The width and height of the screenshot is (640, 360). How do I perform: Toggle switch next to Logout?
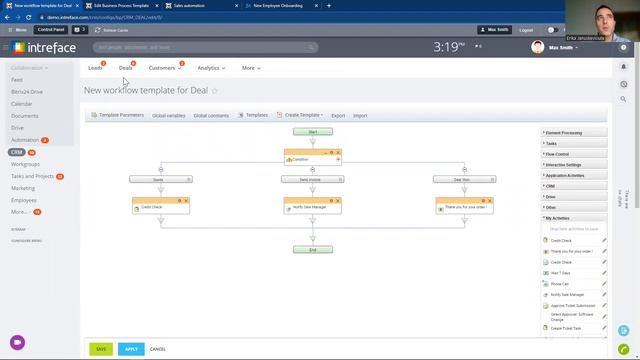552,30
